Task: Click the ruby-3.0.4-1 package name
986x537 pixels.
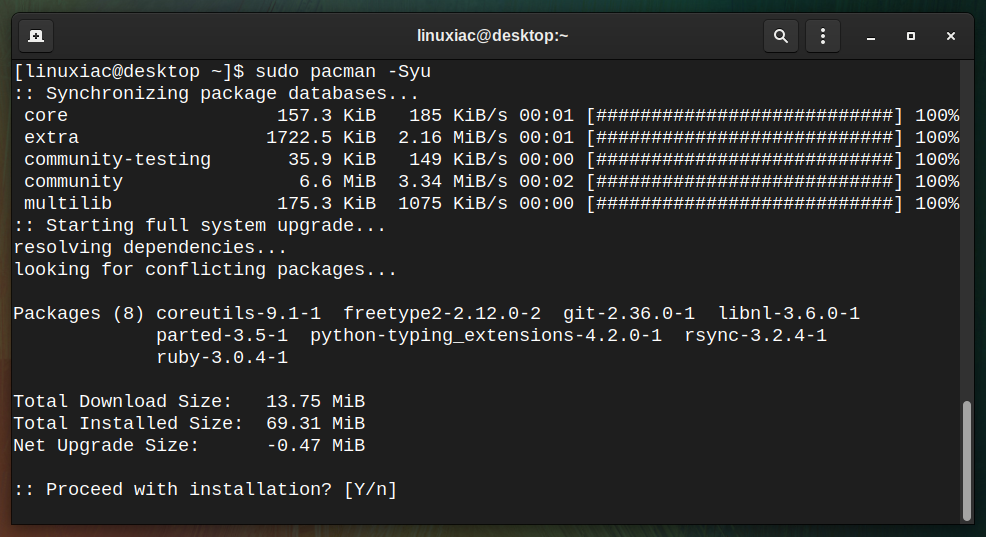Action: 222,358
